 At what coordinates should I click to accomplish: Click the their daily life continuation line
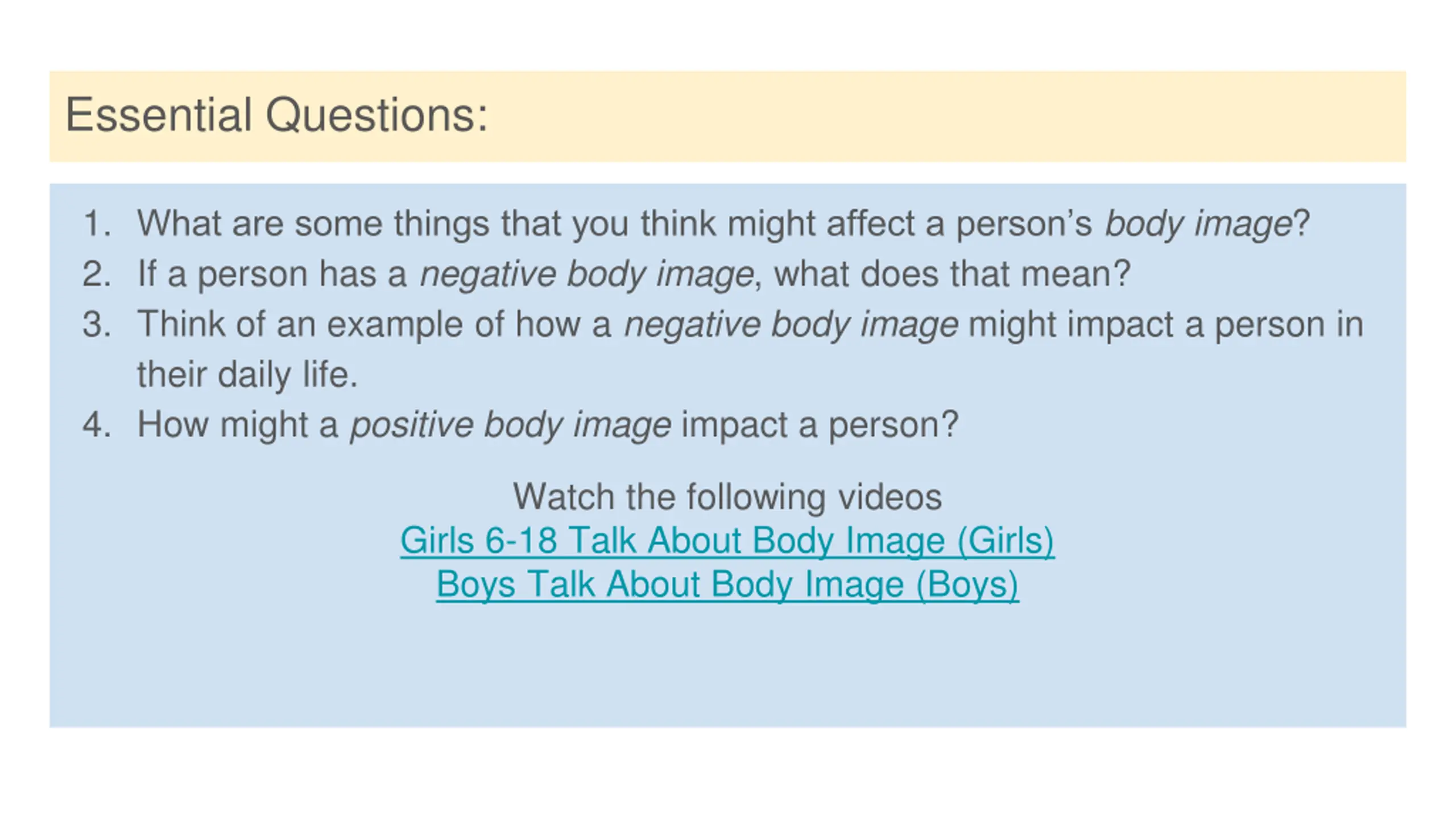(x=247, y=375)
